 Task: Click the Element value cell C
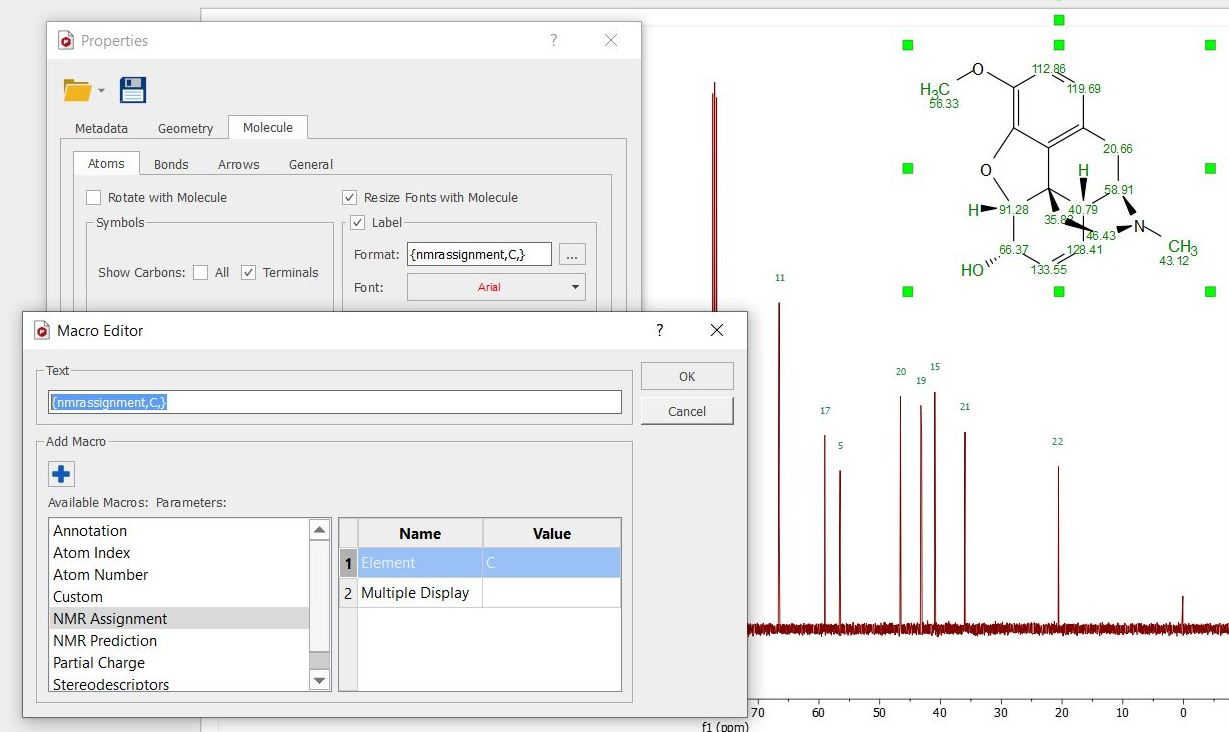pyautogui.click(x=551, y=563)
